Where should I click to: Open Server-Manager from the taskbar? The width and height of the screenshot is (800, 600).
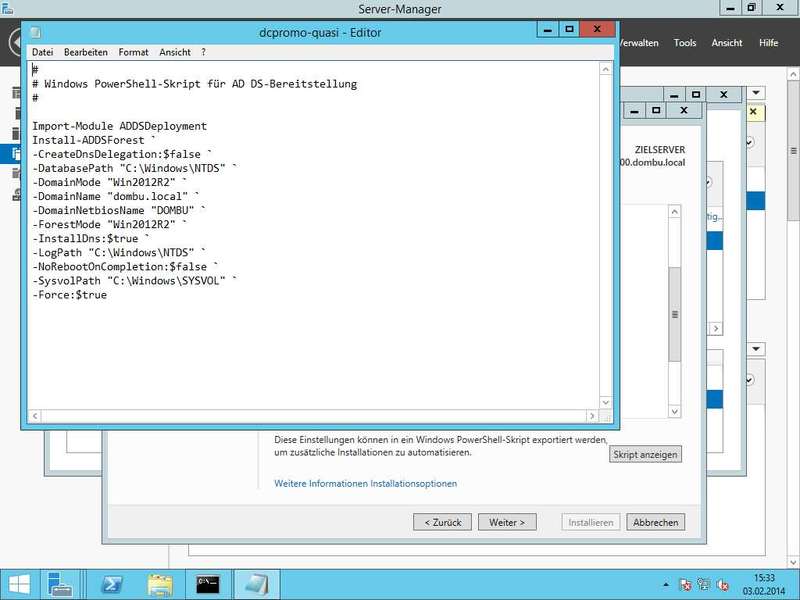(60, 585)
